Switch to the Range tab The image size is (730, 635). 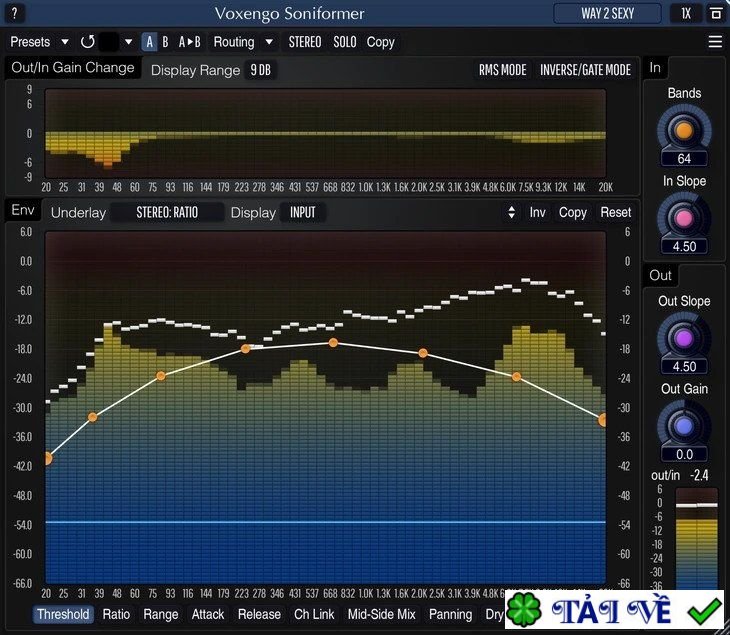161,614
